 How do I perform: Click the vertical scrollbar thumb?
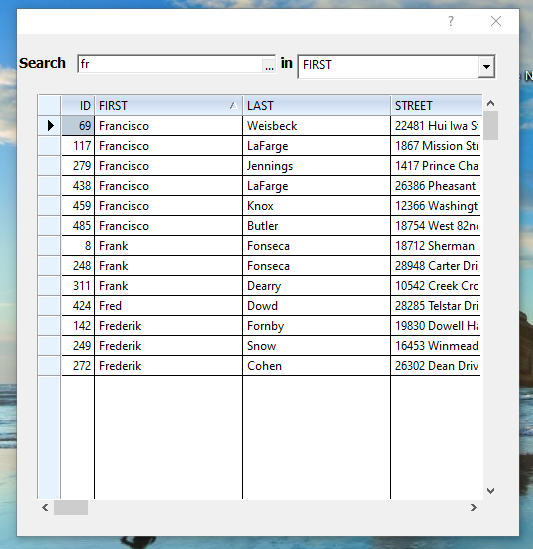(x=490, y=125)
